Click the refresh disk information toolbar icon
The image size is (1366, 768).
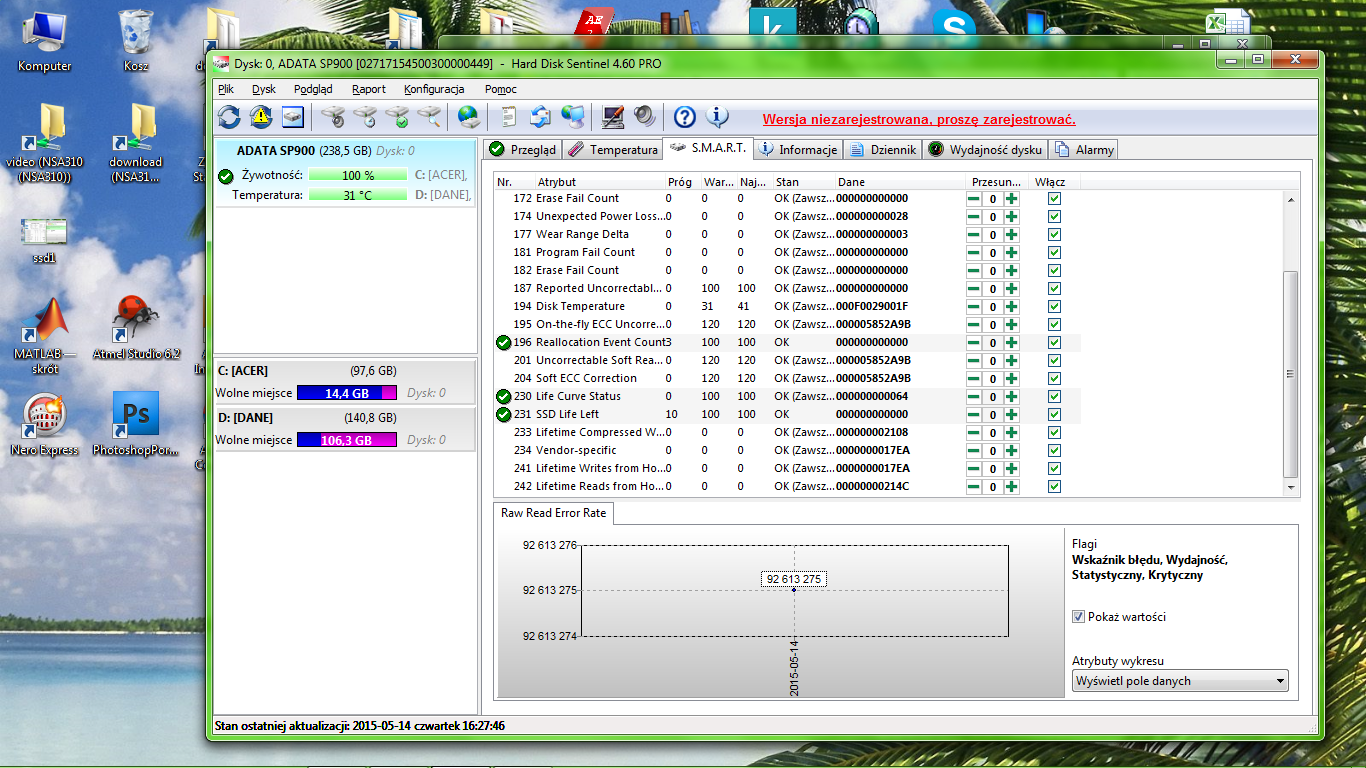click(229, 117)
